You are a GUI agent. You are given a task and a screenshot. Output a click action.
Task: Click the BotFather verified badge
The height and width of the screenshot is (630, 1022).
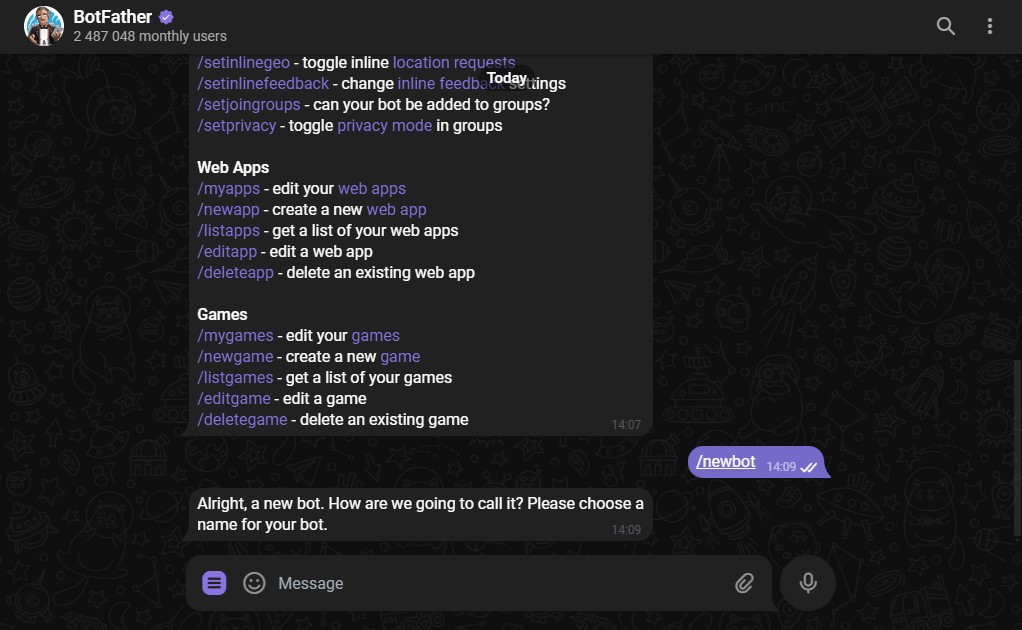166,17
